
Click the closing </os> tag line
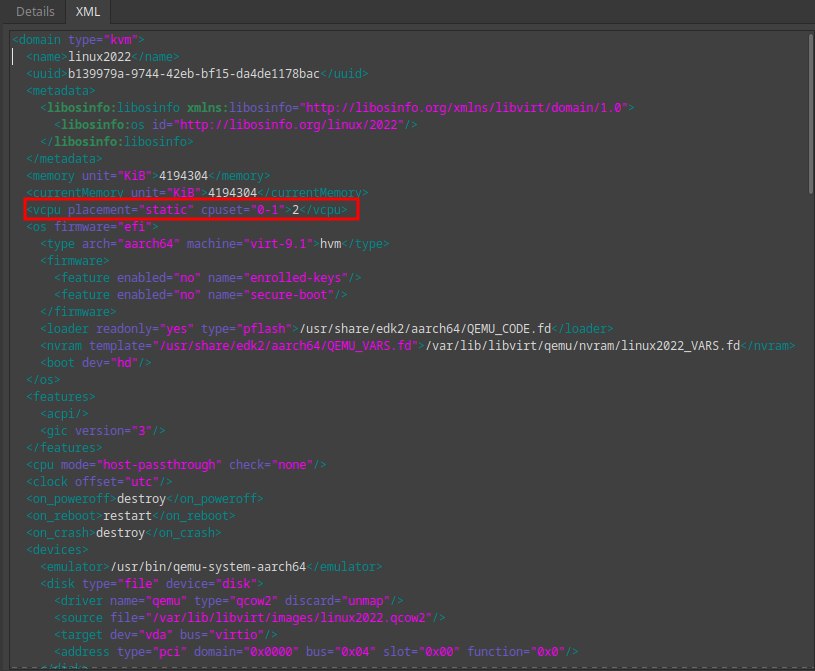tap(43, 380)
